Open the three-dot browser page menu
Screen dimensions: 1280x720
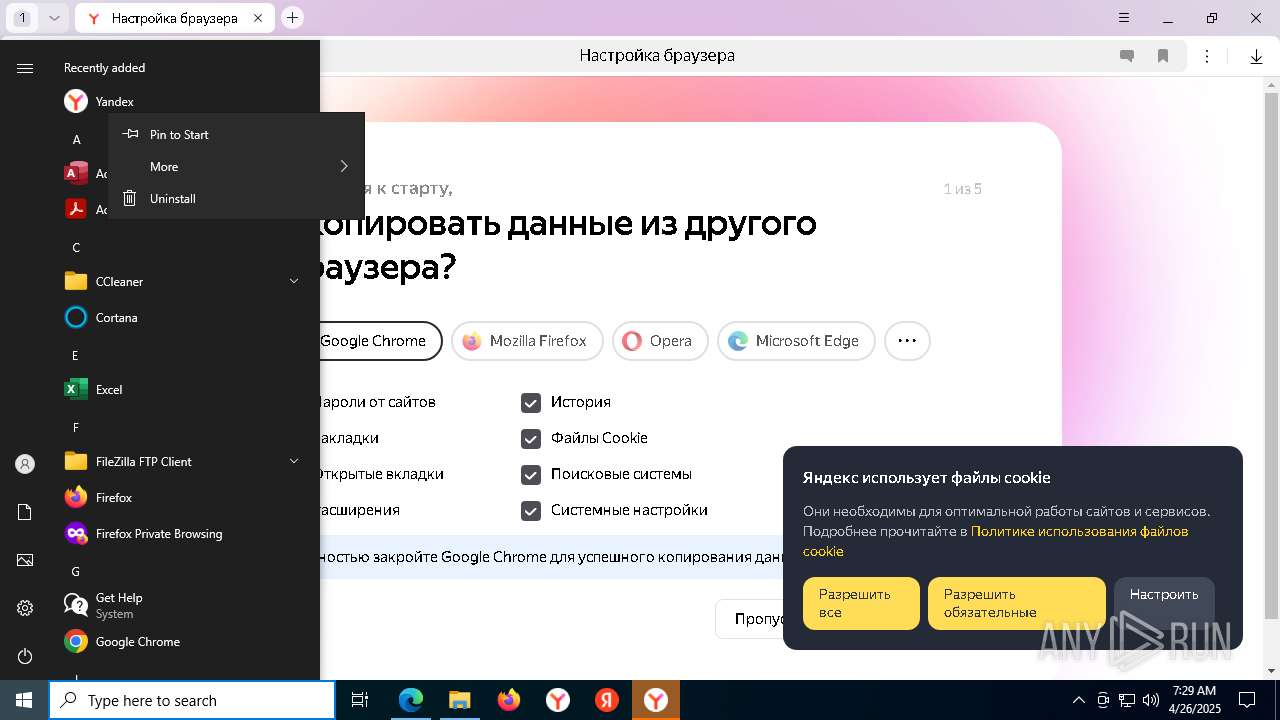pos(1207,56)
